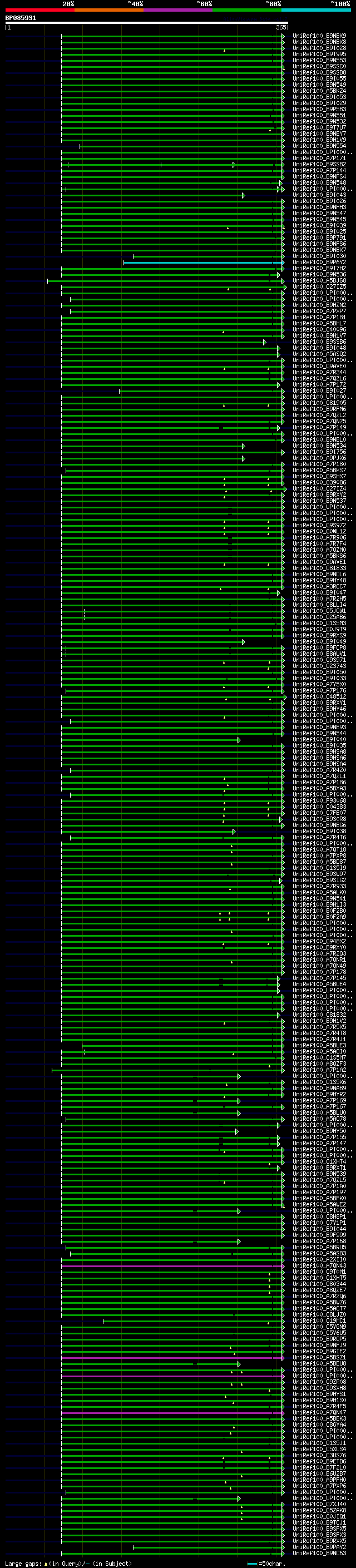This screenshot has height=1568, width=356.
Task: Open hit UniRef100_C5YGN9
Action: click(x=319, y=1327)
